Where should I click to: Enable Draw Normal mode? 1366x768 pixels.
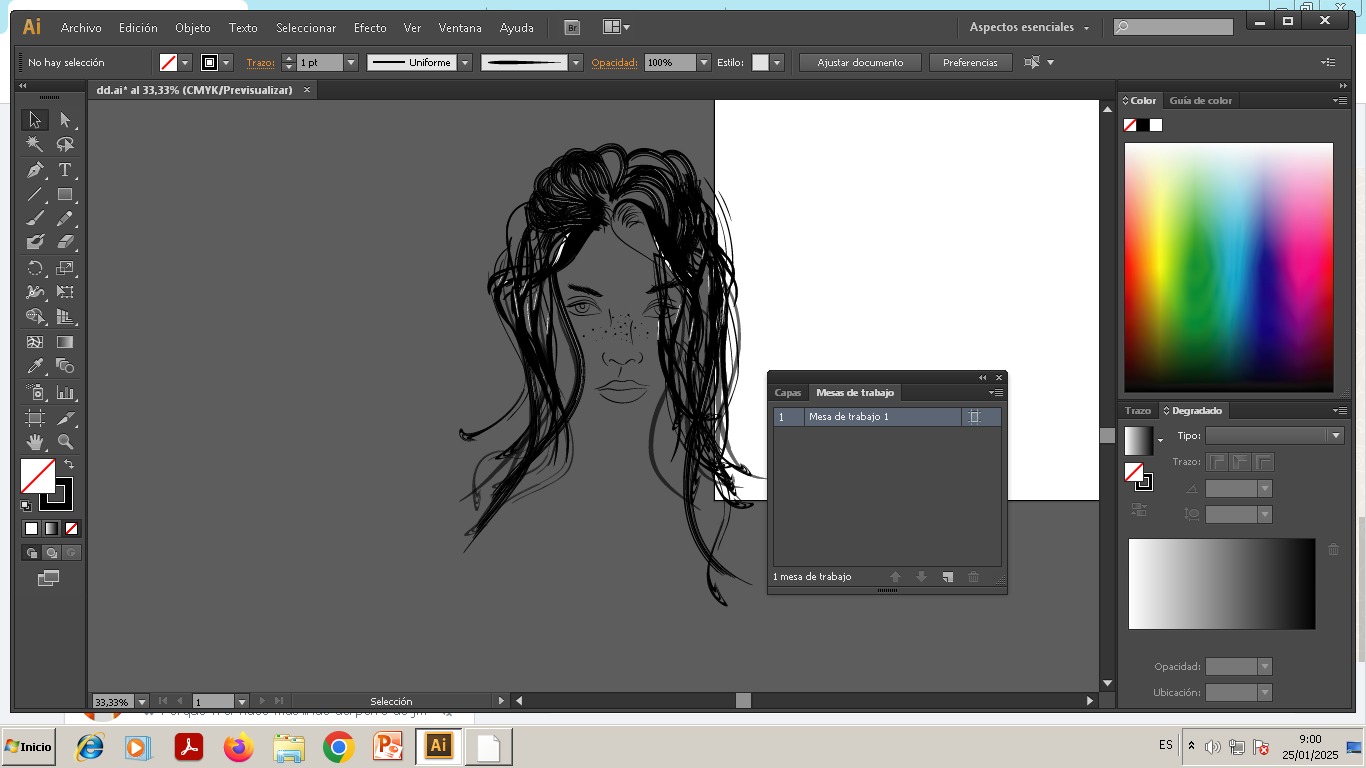point(31,553)
